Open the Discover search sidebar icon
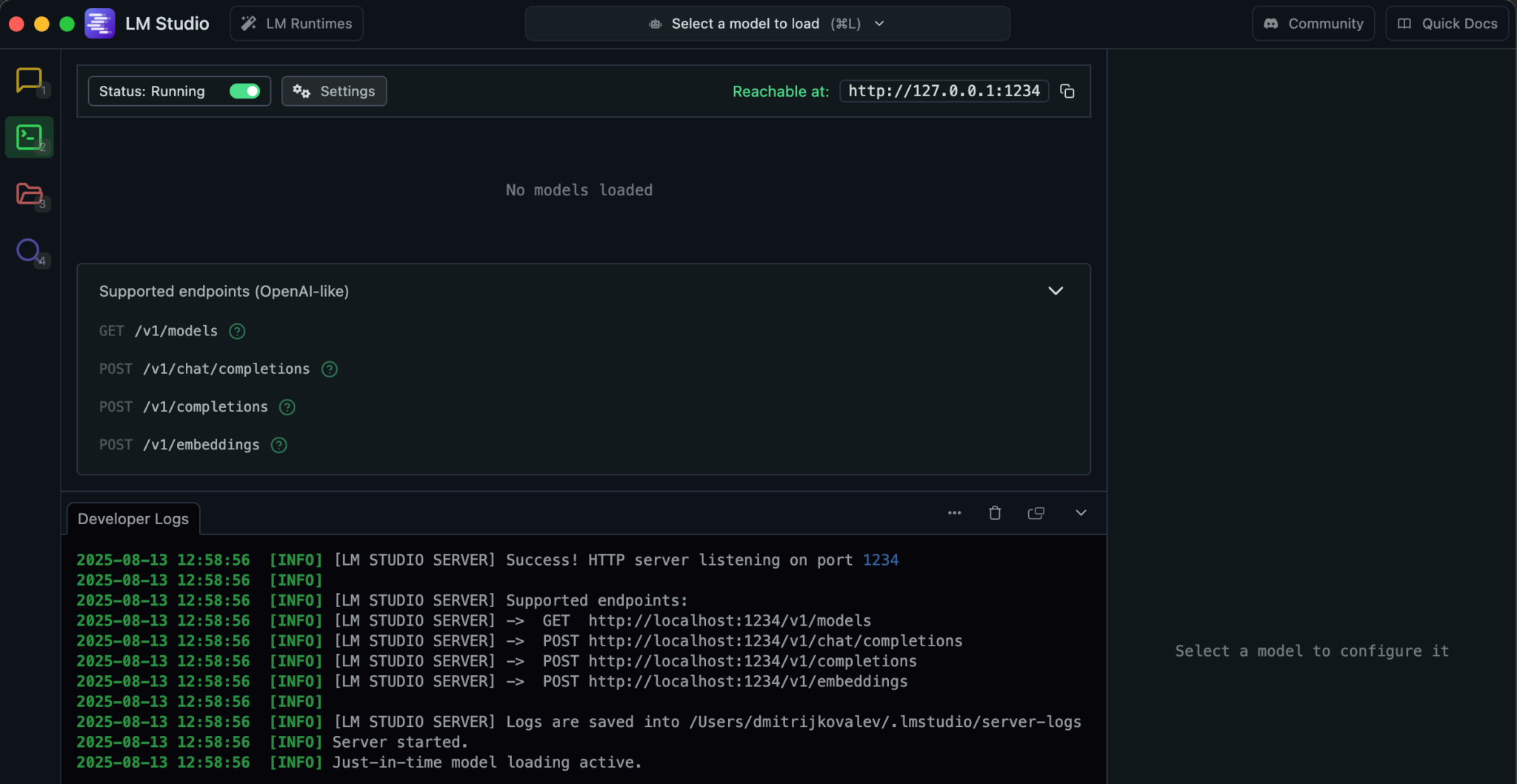 [29, 251]
